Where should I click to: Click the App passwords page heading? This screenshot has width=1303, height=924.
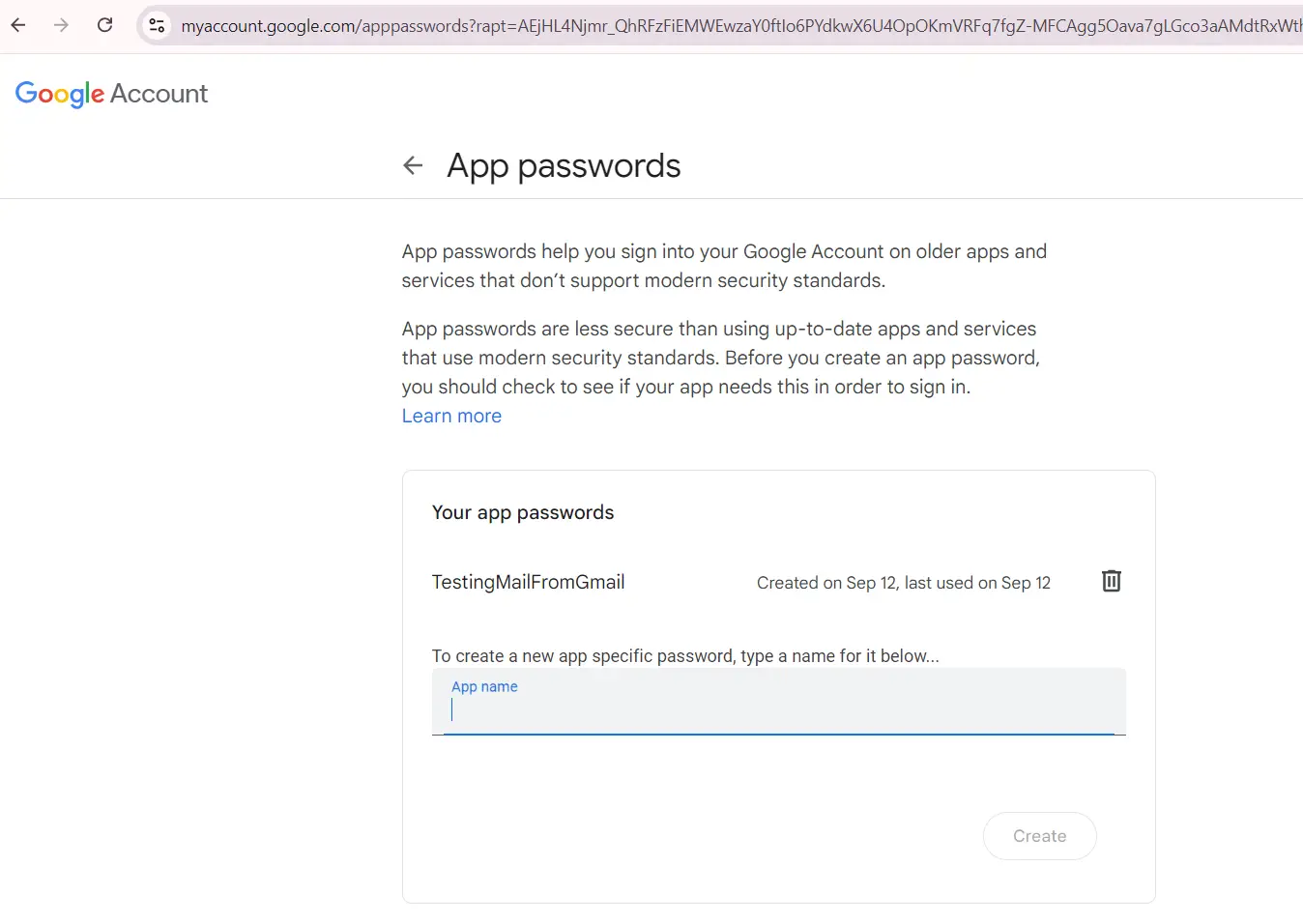point(564,165)
